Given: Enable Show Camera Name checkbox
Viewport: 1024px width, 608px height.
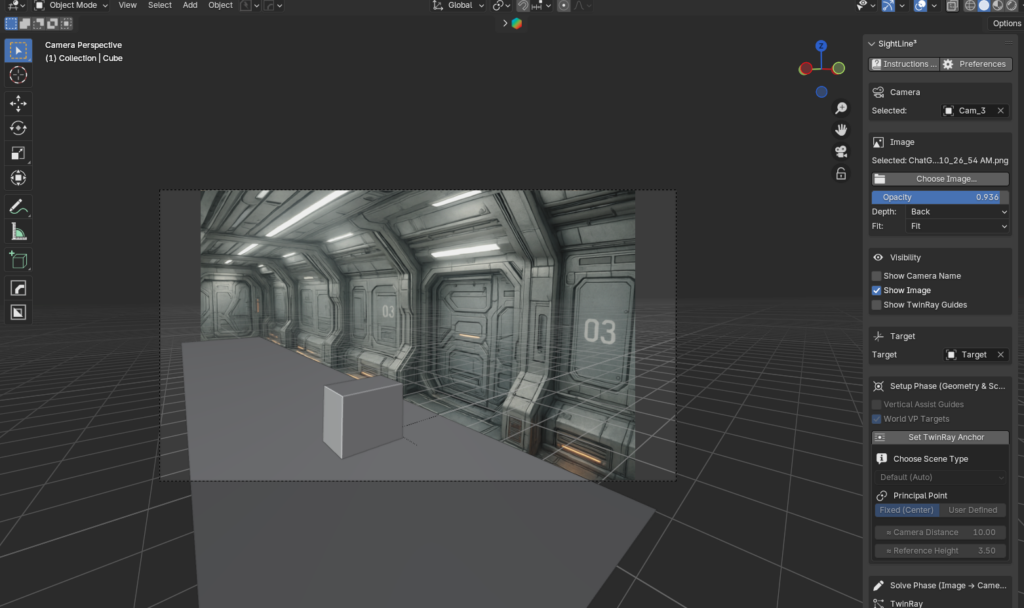Looking at the screenshot, I should click(877, 276).
